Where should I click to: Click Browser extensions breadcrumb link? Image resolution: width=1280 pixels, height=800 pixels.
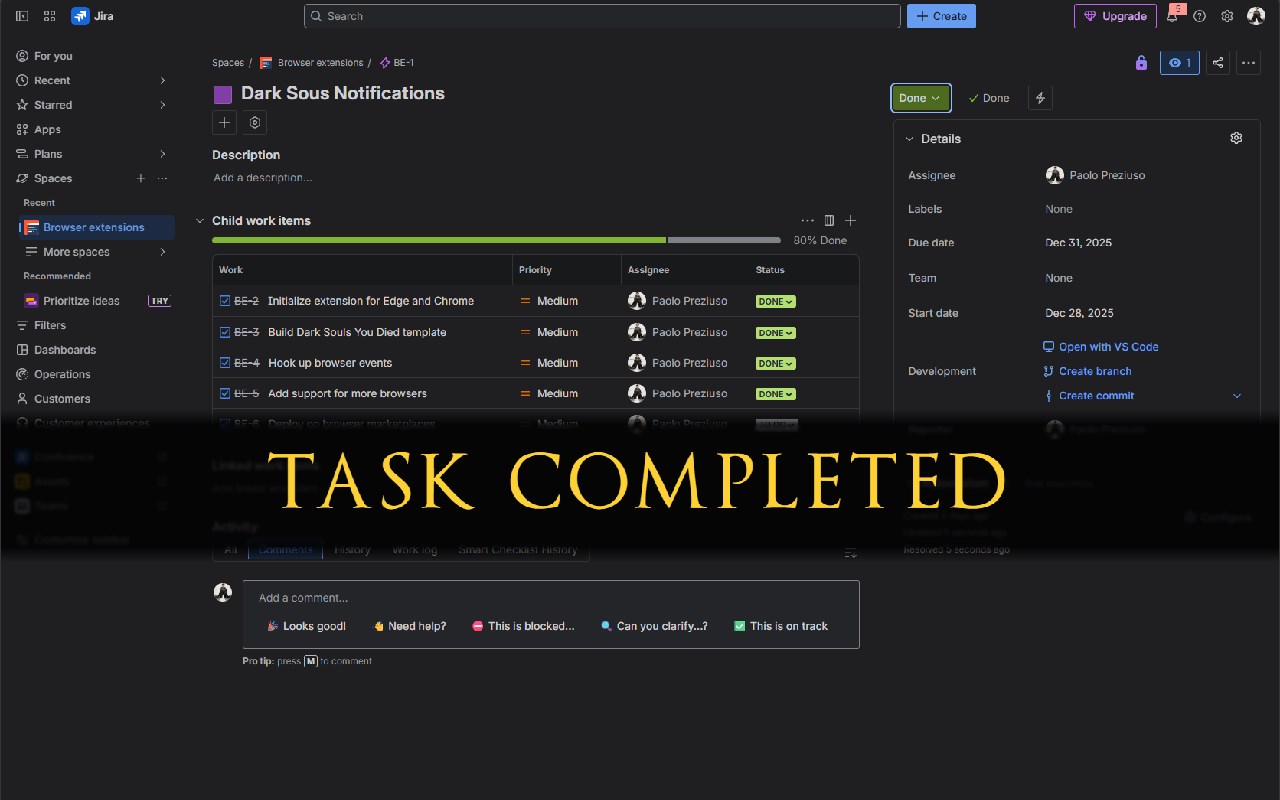coord(312,62)
